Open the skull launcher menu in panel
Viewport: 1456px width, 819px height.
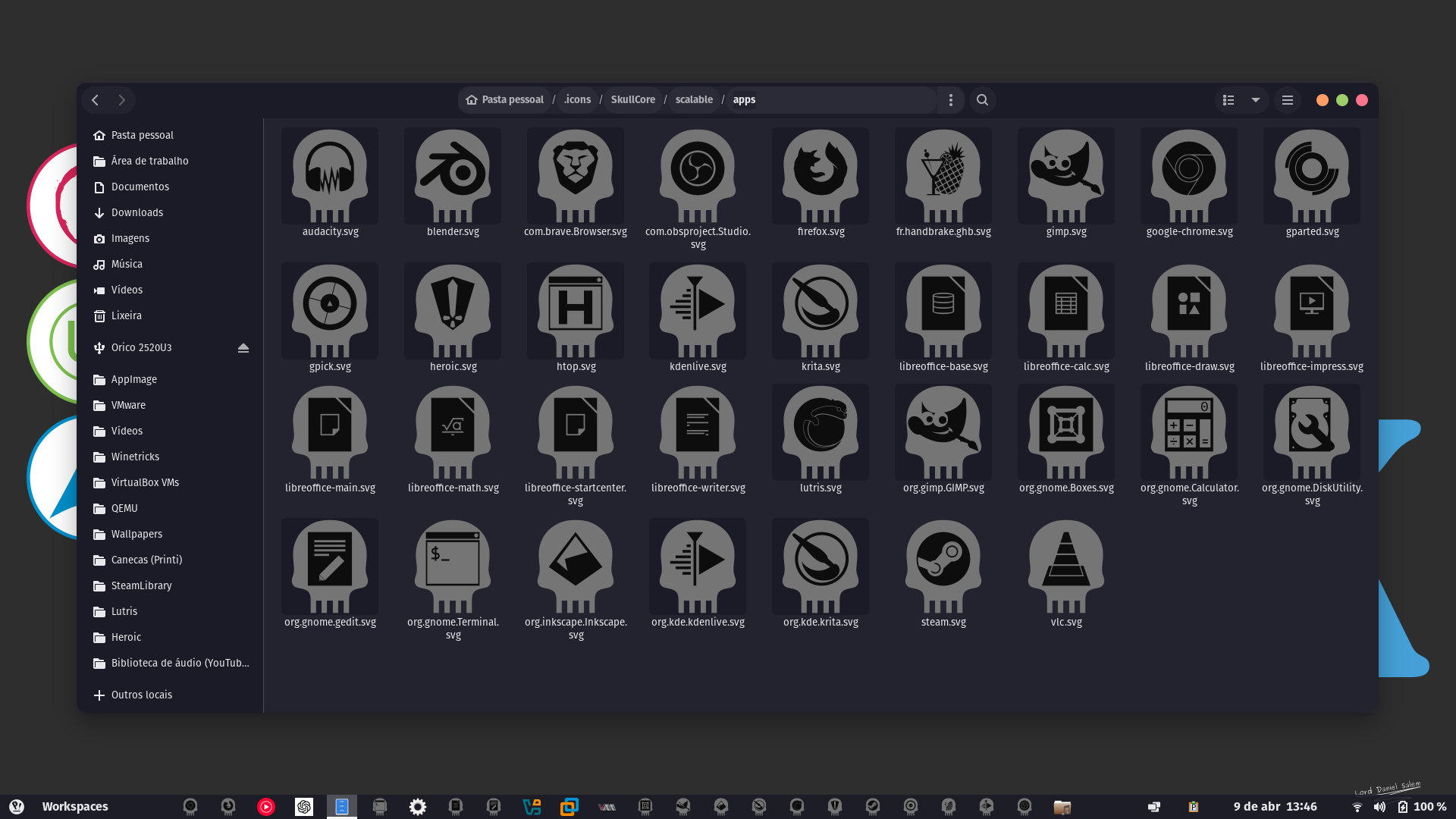point(17,807)
